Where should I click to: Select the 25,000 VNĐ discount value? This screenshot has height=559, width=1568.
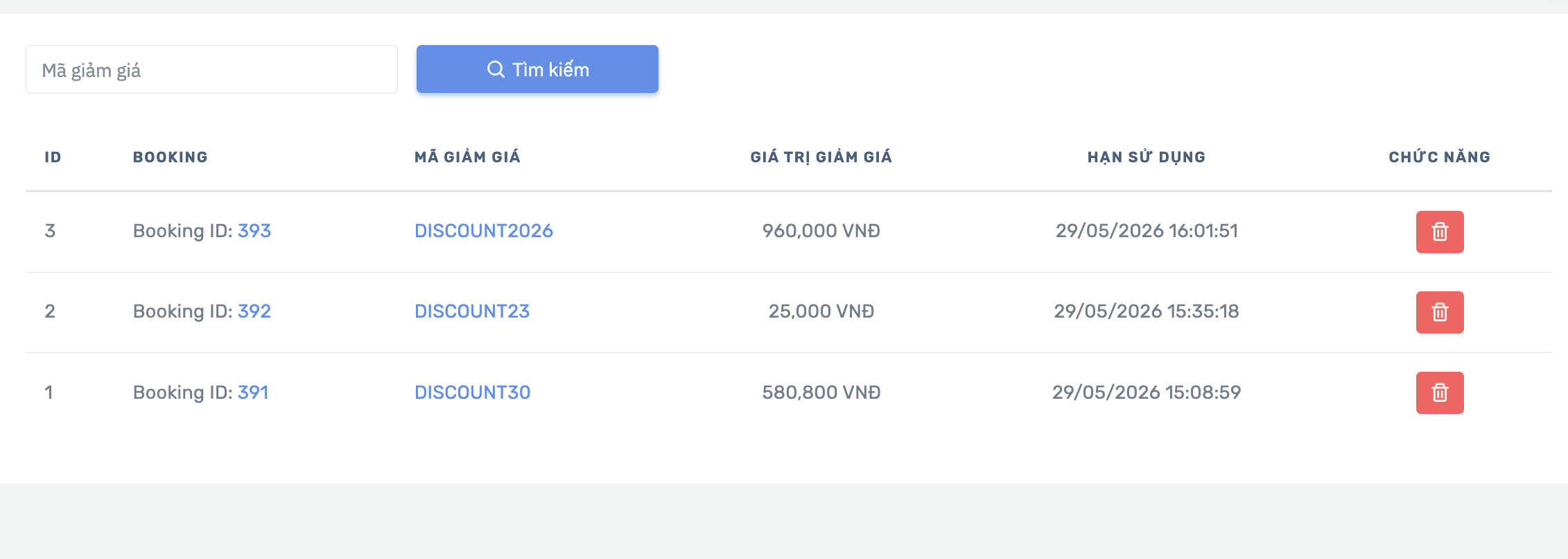click(x=821, y=311)
